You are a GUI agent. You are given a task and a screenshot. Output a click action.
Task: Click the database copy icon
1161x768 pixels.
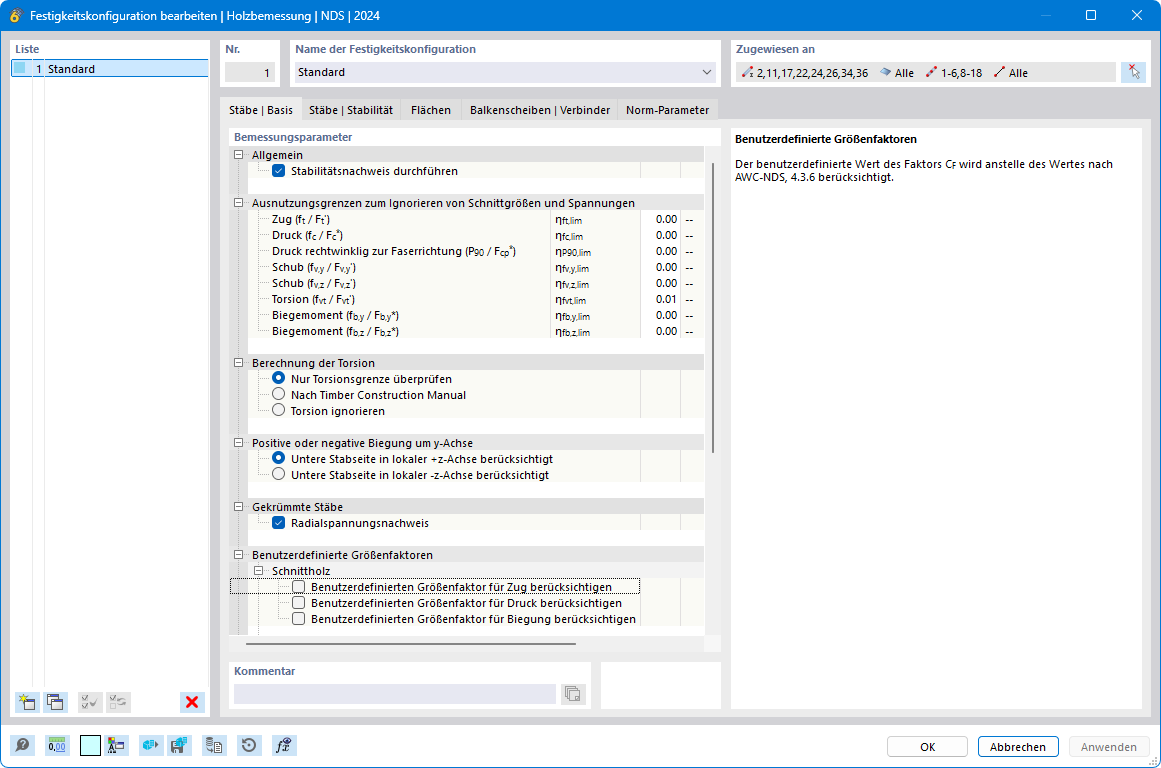click(x=214, y=745)
